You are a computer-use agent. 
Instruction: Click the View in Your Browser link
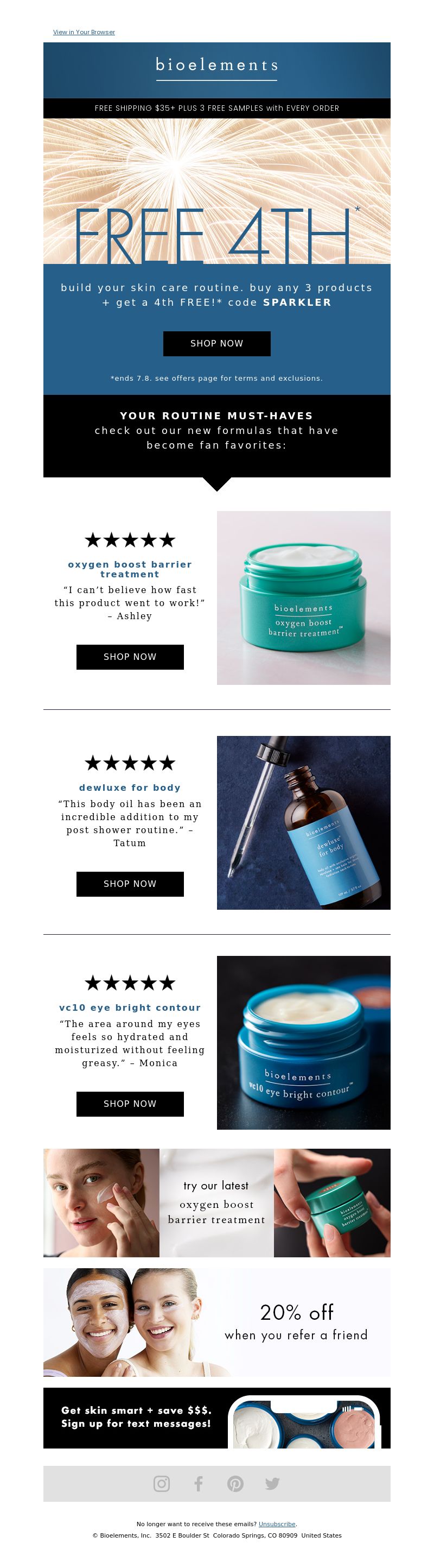(84, 32)
